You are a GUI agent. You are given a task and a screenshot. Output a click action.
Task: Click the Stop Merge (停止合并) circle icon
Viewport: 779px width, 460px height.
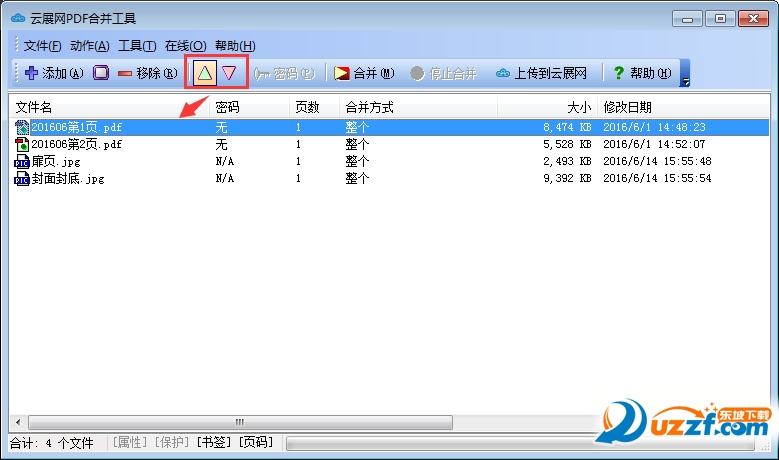(417, 74)
